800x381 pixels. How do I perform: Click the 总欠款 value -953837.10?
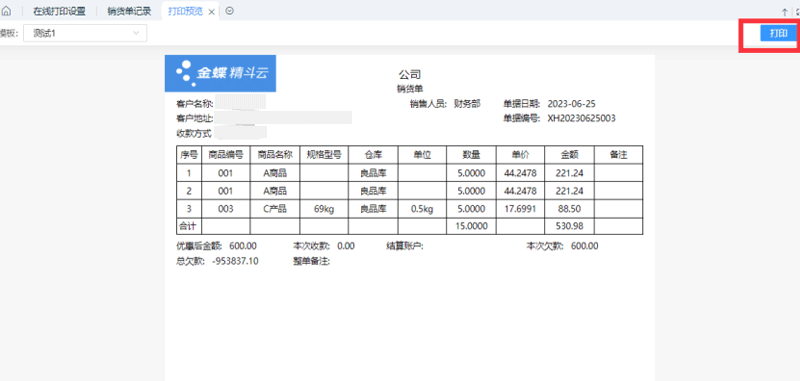click(235, 262)
